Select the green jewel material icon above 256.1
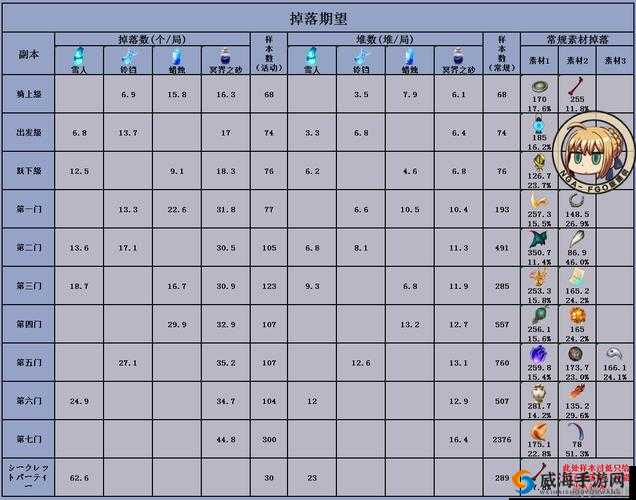 point(540,316)
